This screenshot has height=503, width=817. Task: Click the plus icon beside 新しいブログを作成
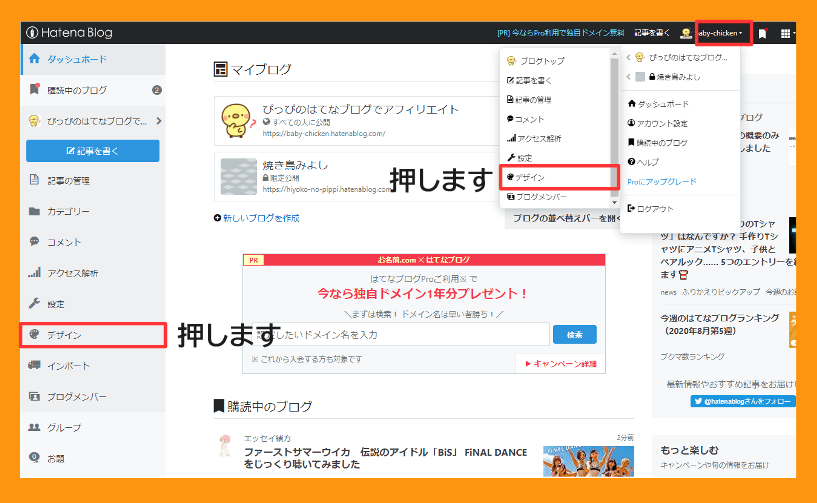[217, 218]
